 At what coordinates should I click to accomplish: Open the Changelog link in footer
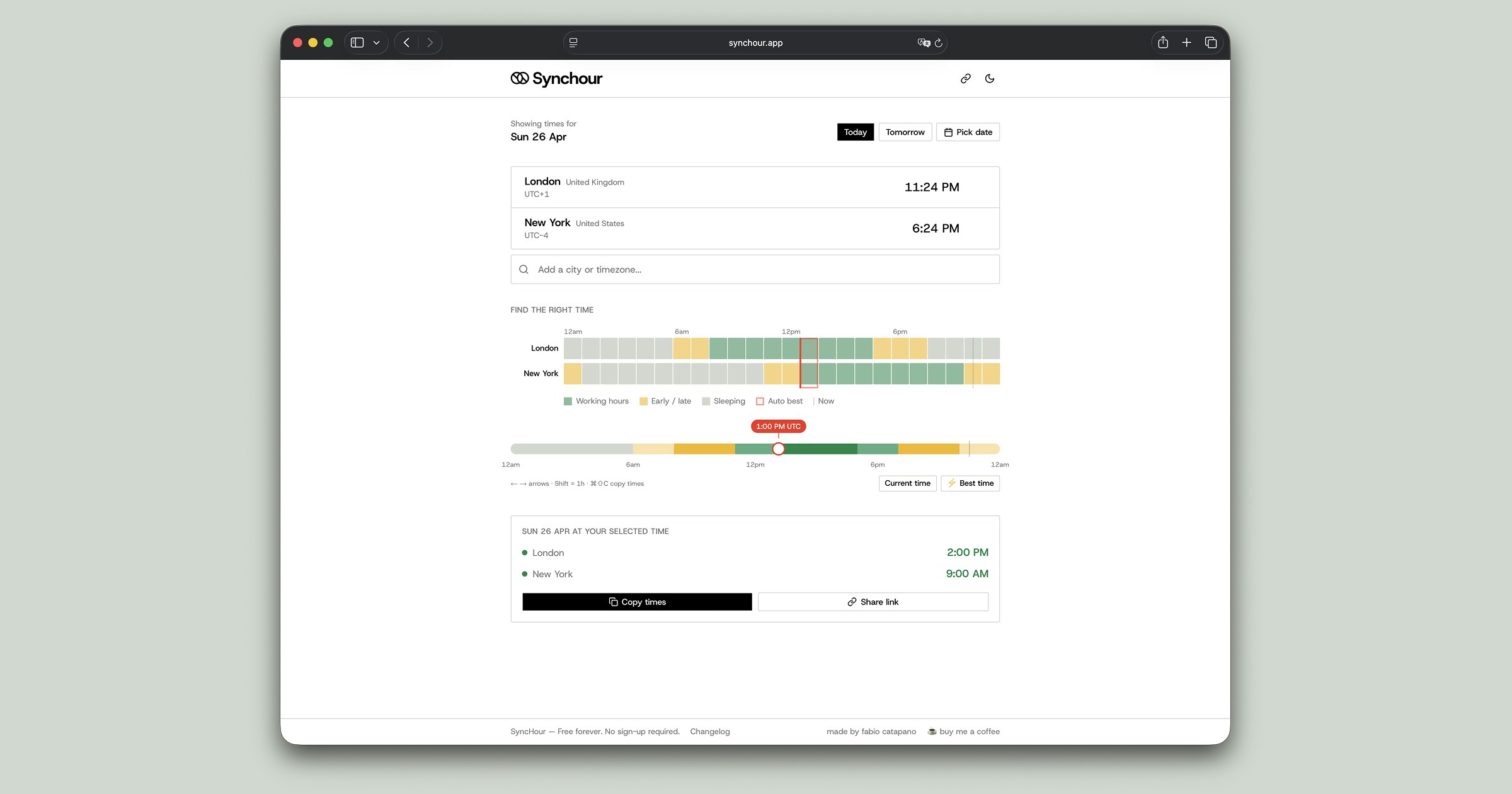[x=709, y=732]
